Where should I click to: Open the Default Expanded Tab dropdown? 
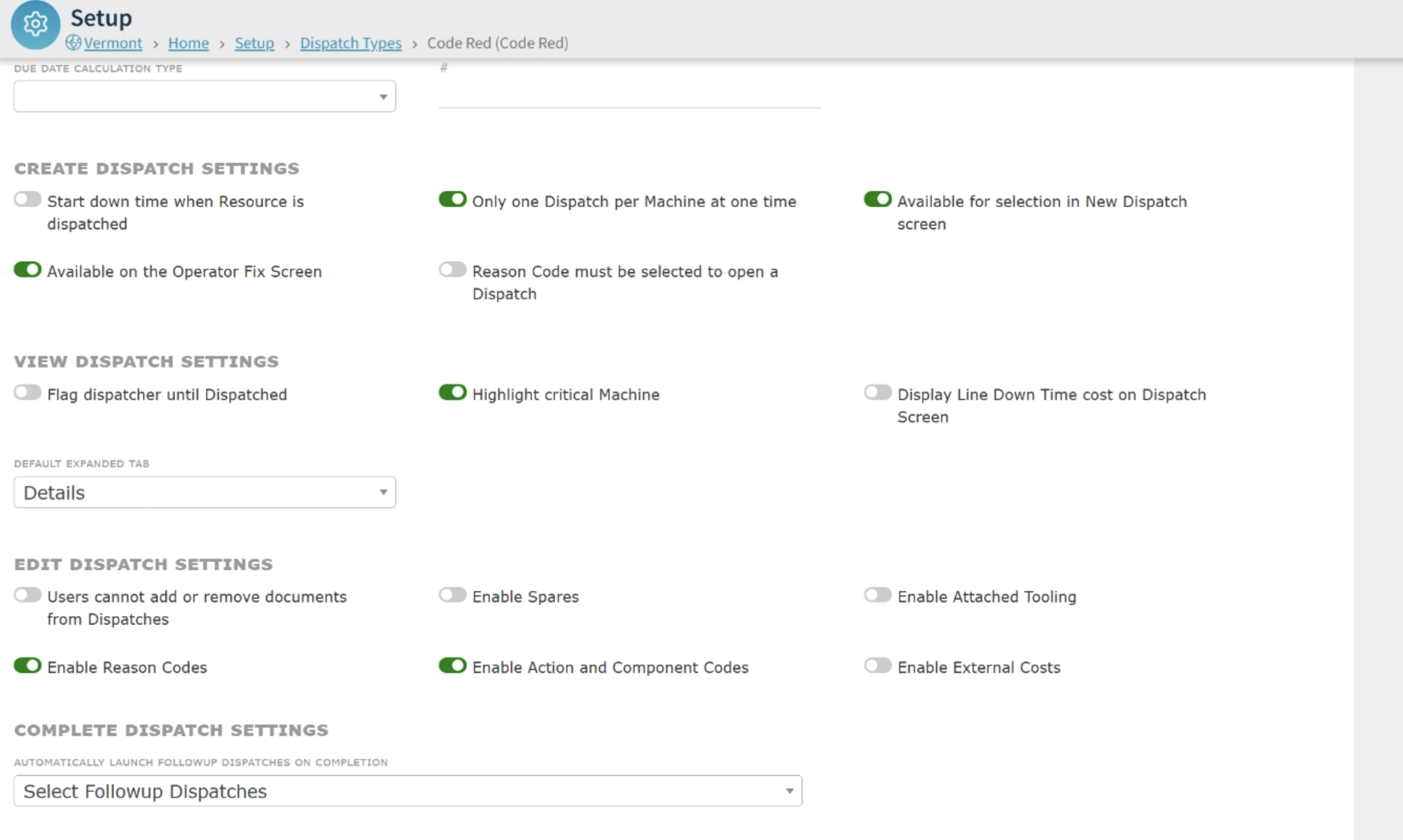point(204,493)
